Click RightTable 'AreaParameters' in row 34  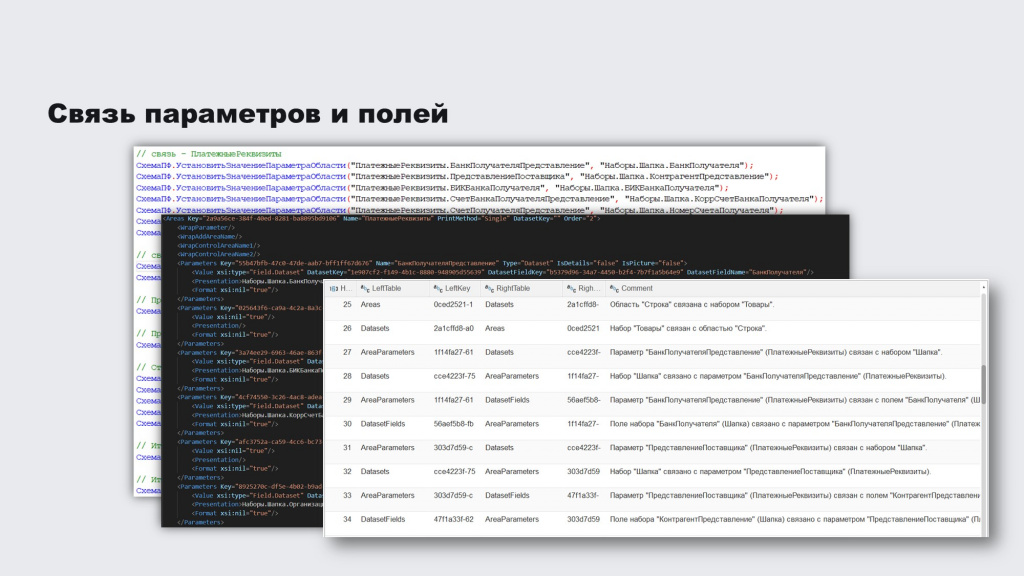pos(511,520)
